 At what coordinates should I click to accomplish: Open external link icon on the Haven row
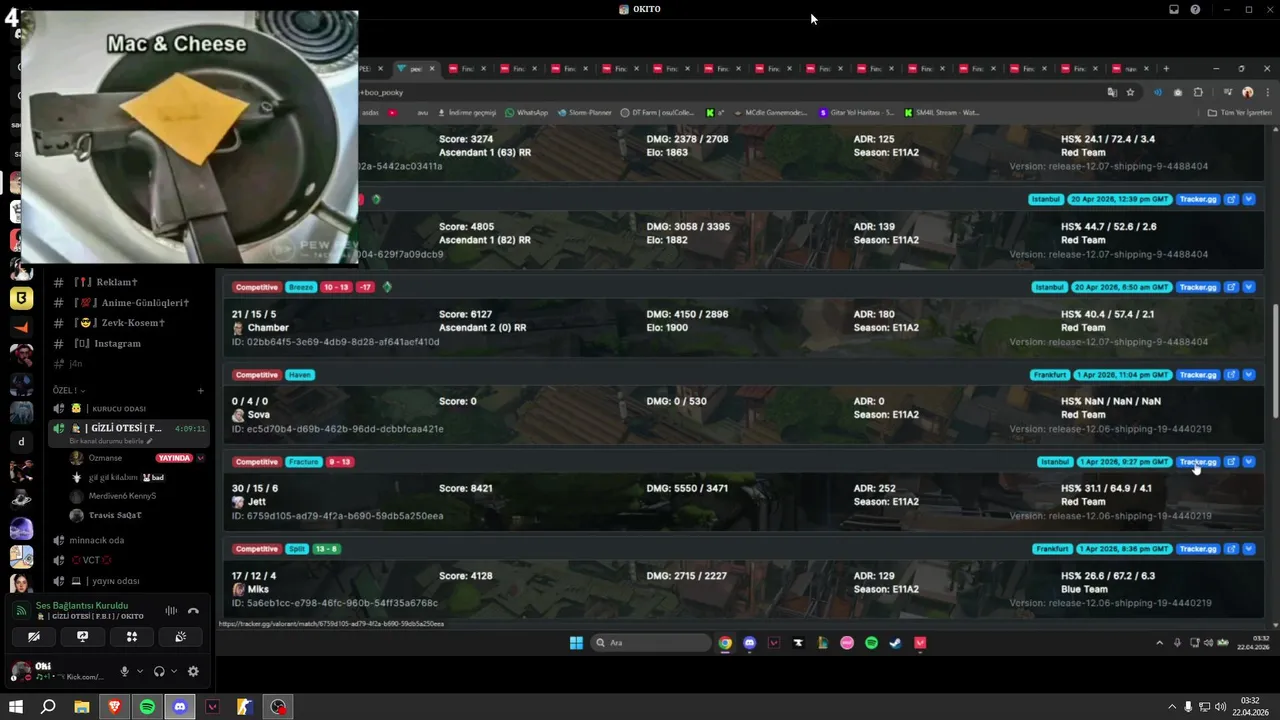pos(1232,375)
